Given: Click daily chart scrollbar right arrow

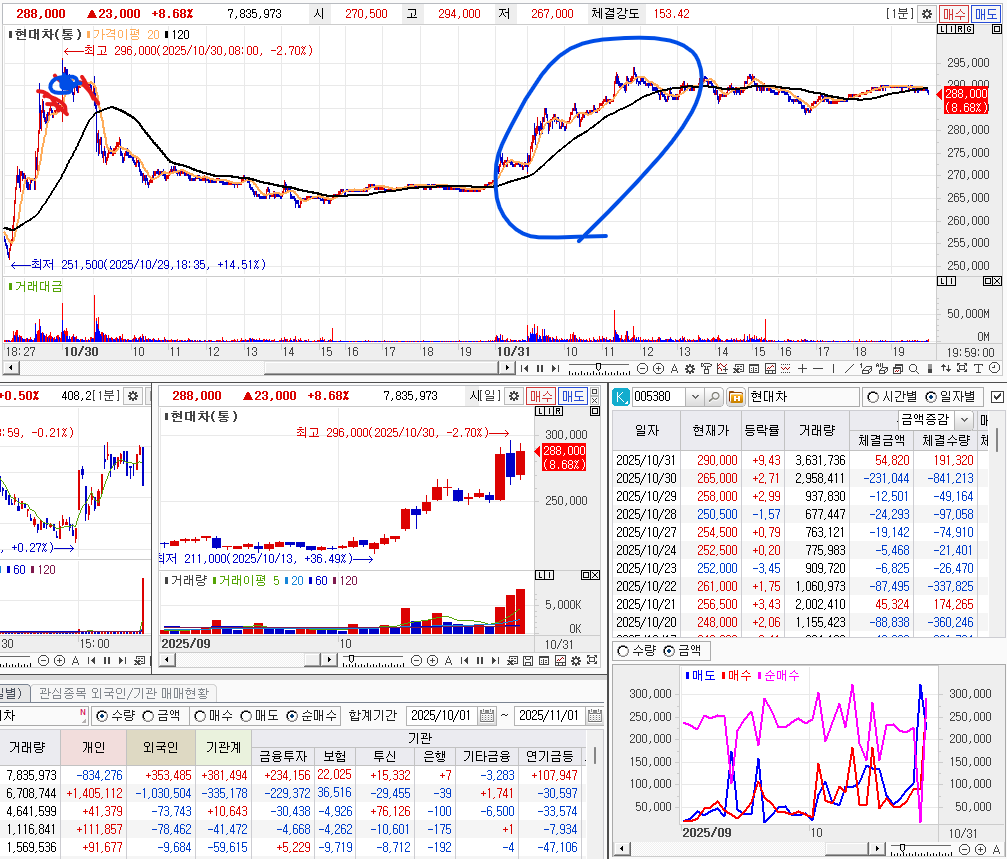Looking at the screenshot, I should [329, 660].
